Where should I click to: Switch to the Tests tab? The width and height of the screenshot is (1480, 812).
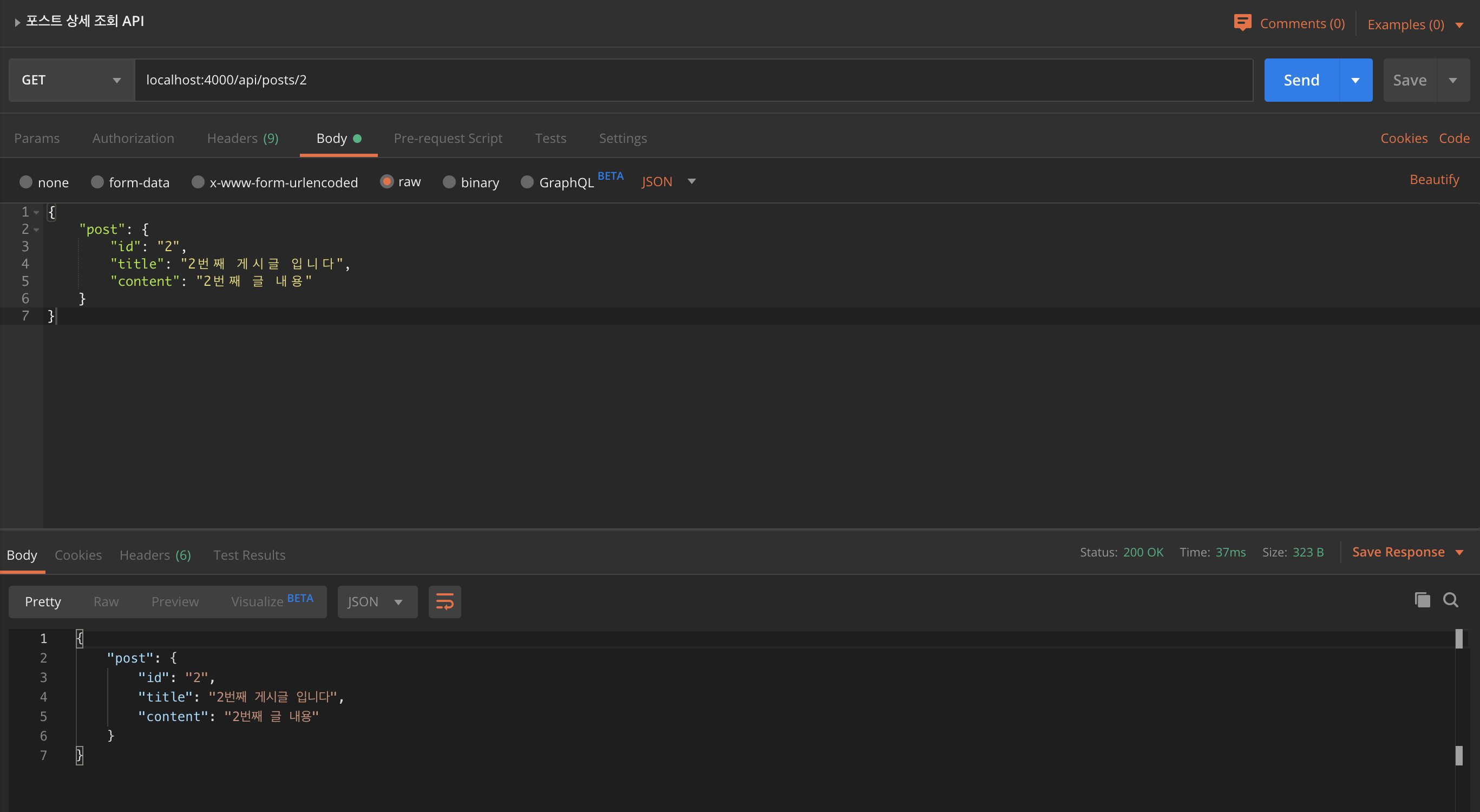coord(551,138)
